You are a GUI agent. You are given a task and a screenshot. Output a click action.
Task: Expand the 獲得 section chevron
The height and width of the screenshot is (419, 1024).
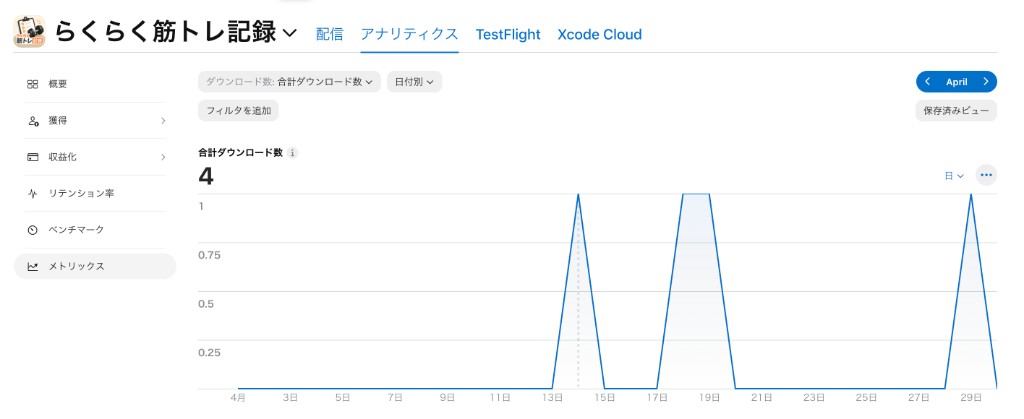pyautogui.click(x=163, y=121)
